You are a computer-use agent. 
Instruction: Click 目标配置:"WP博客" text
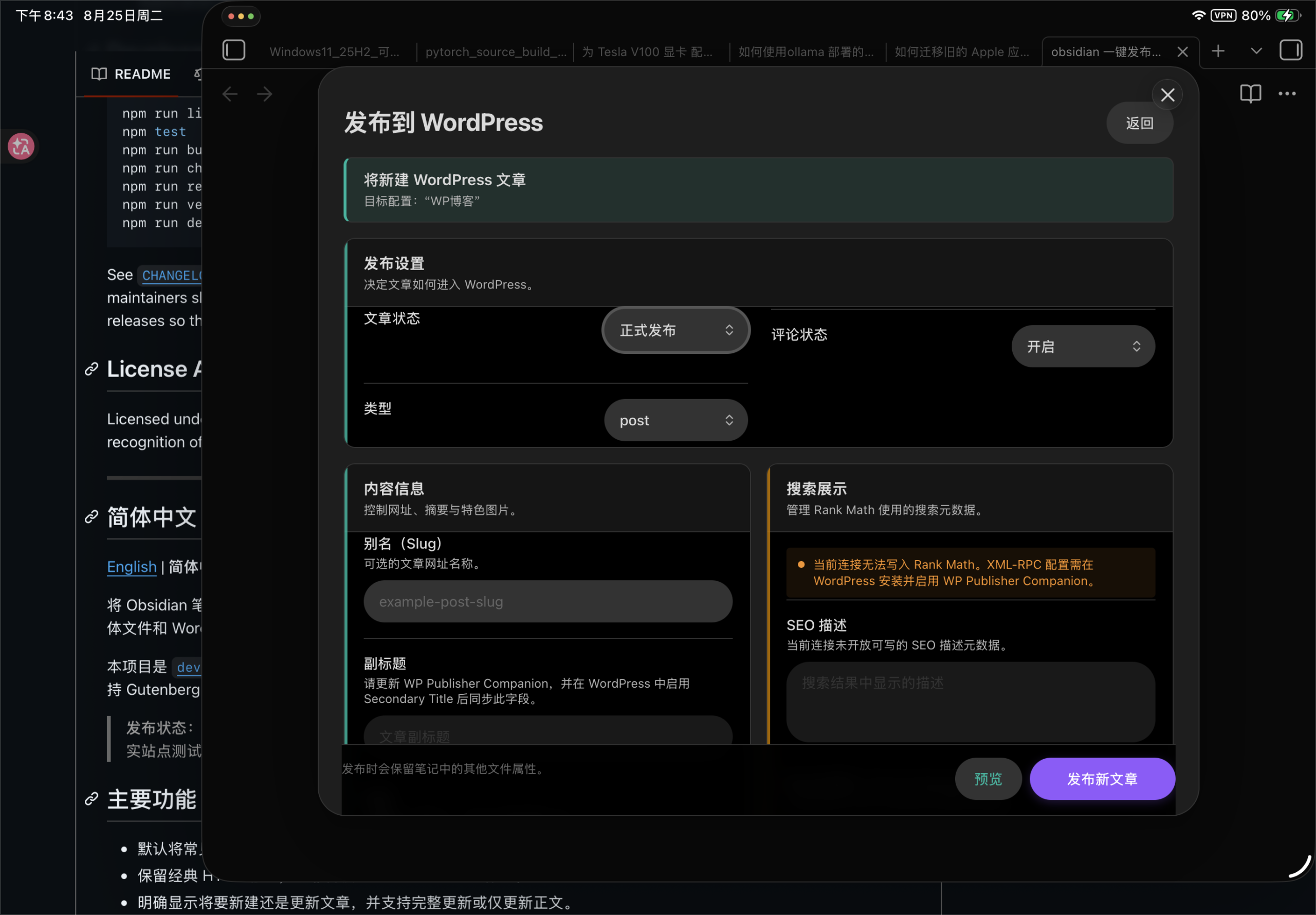click(x=422, y=201)
